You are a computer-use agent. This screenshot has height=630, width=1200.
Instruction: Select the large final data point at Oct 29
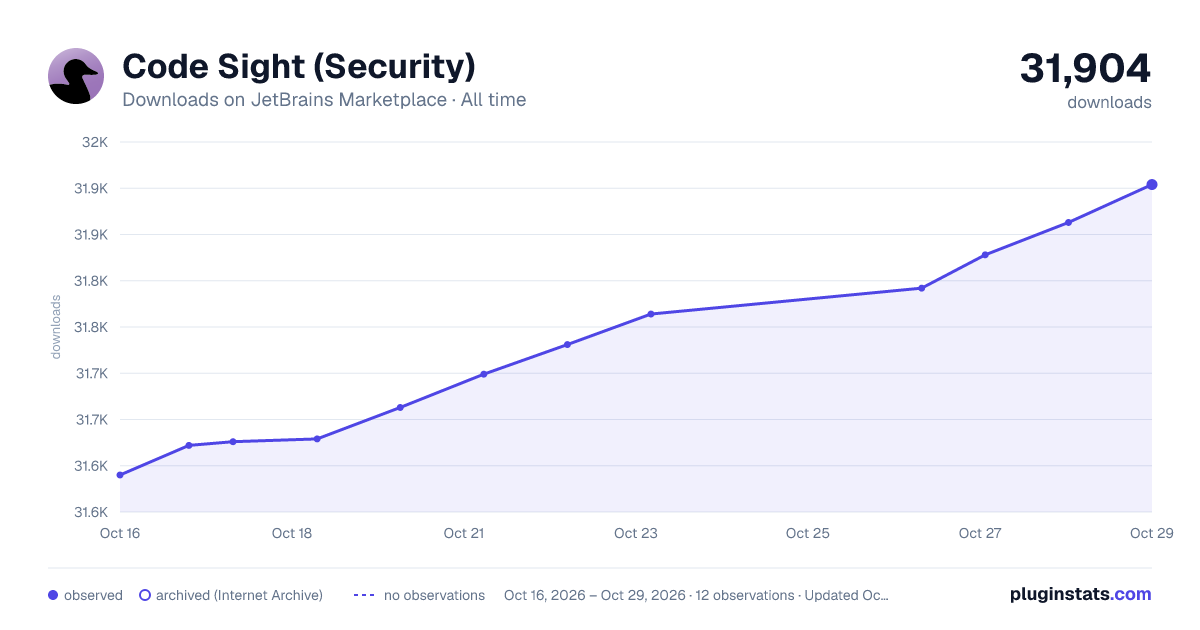[x=1152, y=184]
